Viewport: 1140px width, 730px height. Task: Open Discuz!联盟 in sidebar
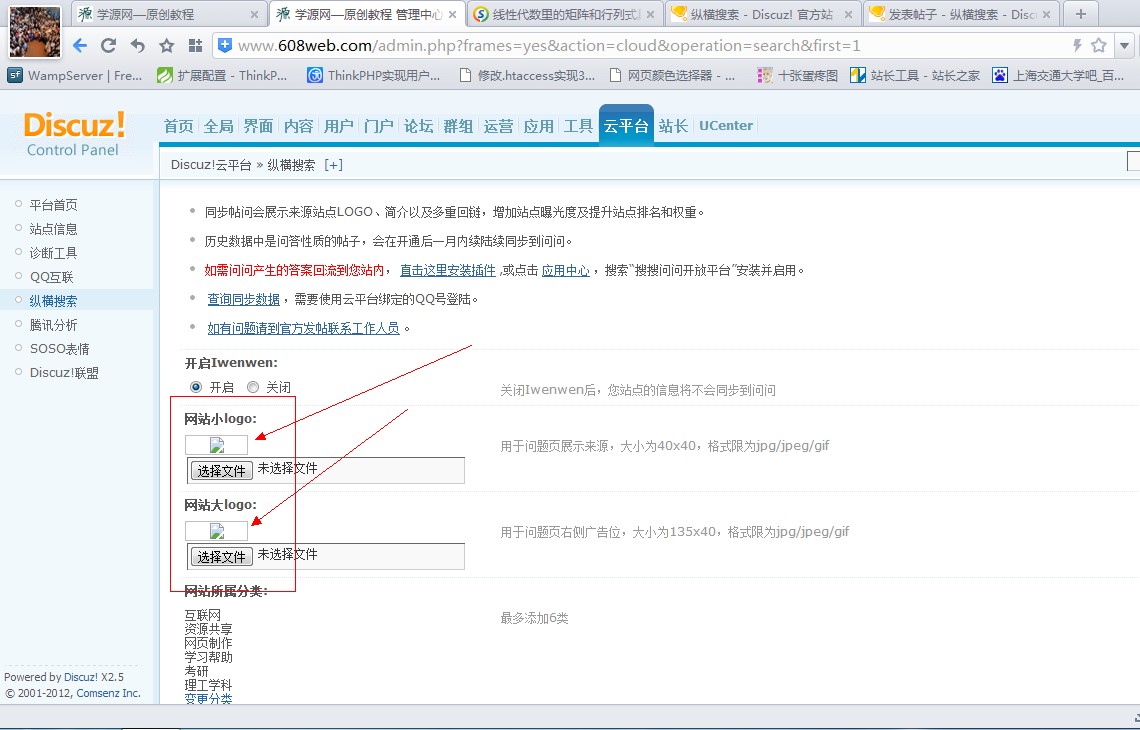click(64, 373)
